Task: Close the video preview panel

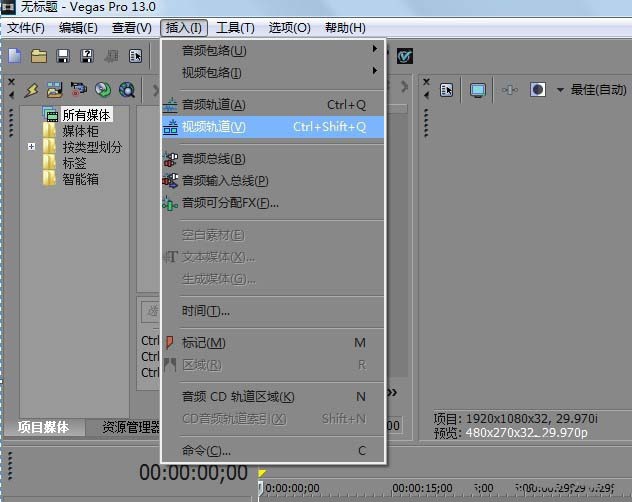Action: pos(426,81)
